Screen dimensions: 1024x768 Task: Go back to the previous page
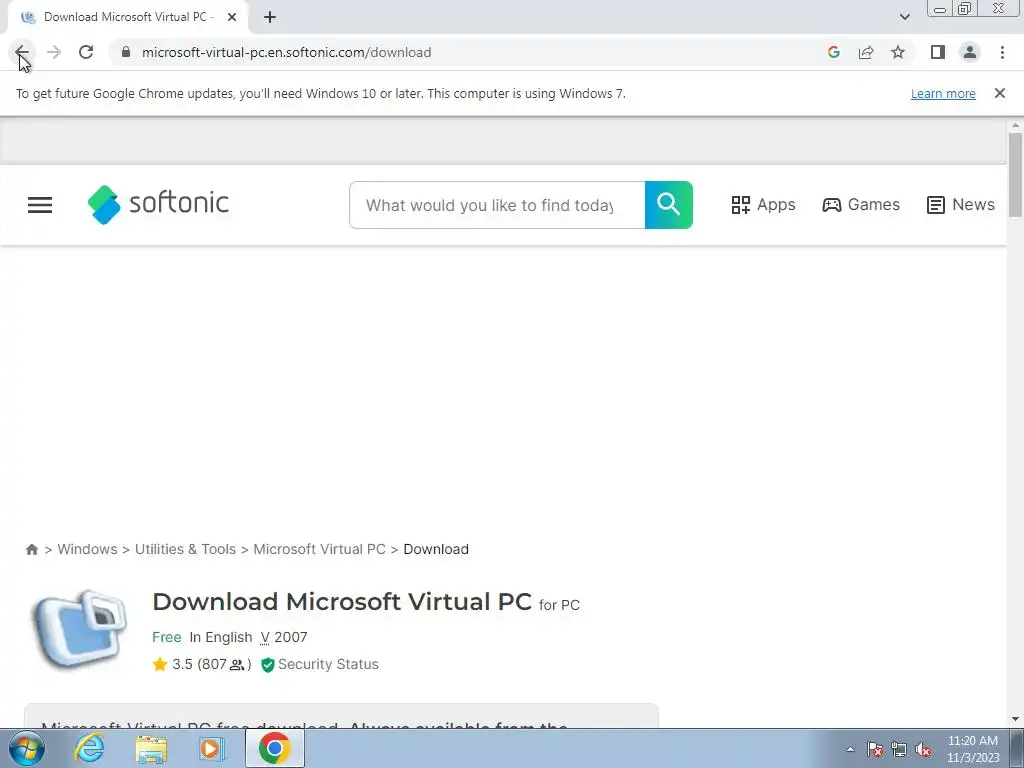click(x=22, y=52)
